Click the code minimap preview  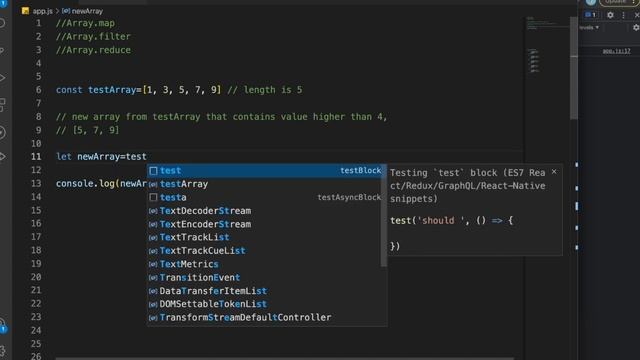546,45
